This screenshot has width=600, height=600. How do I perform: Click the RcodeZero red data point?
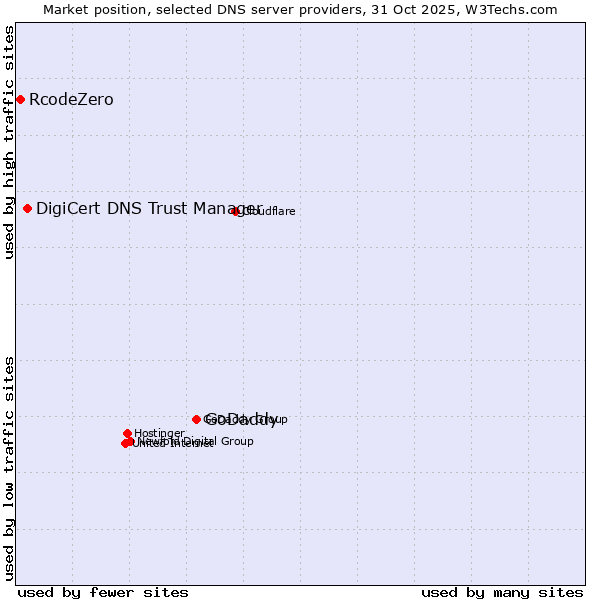point(20,99)
